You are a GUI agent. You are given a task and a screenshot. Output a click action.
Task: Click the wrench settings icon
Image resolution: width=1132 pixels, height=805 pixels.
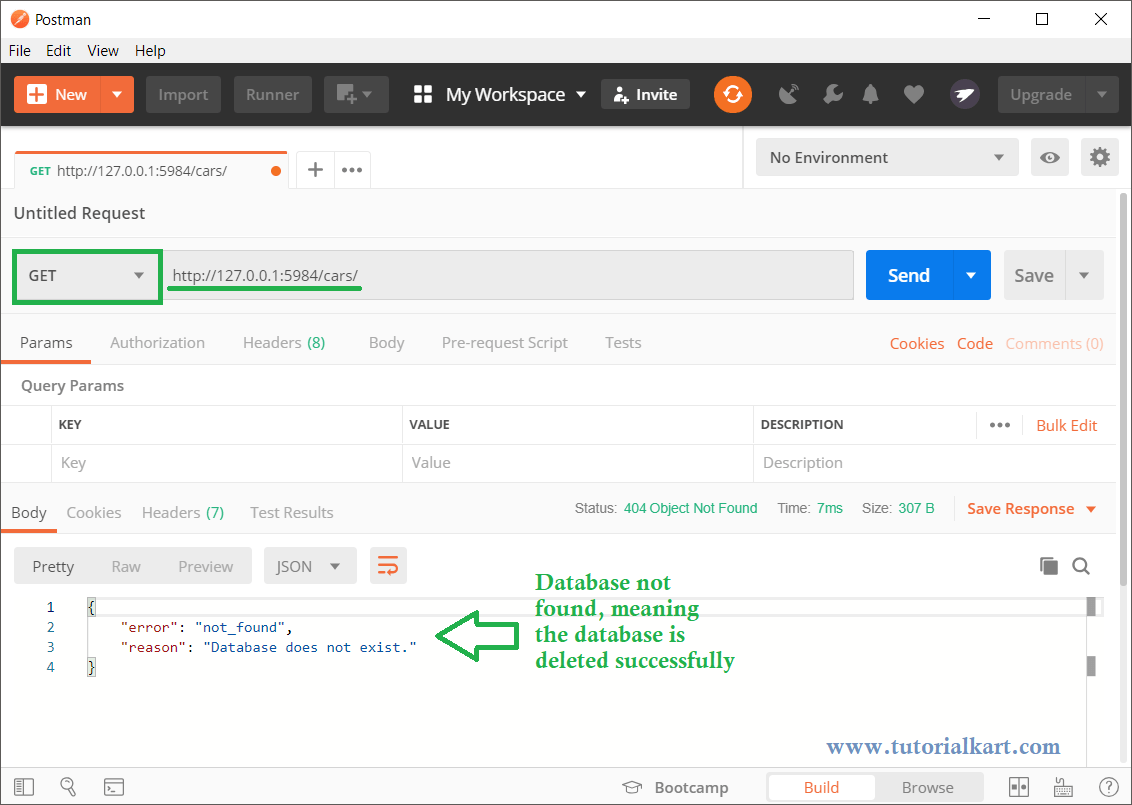pyautogui.click(x=832, y=94)
